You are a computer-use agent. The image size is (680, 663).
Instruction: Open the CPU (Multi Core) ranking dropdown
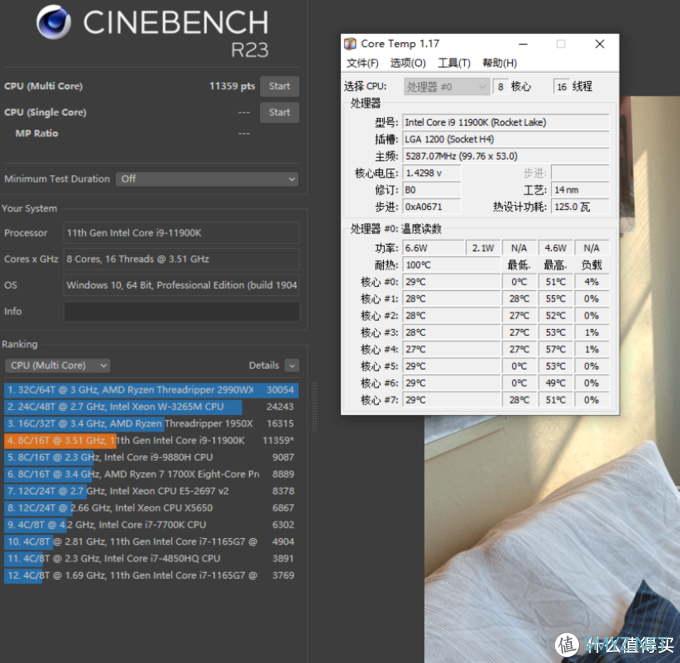(58, 366)
